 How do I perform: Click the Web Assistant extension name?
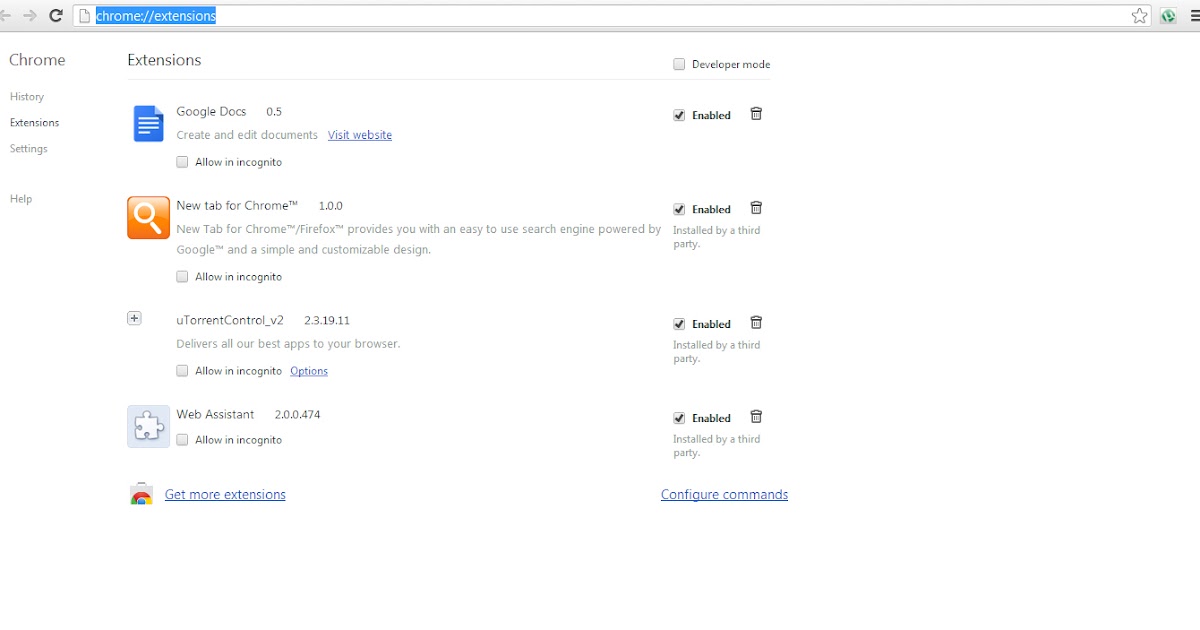215,415
